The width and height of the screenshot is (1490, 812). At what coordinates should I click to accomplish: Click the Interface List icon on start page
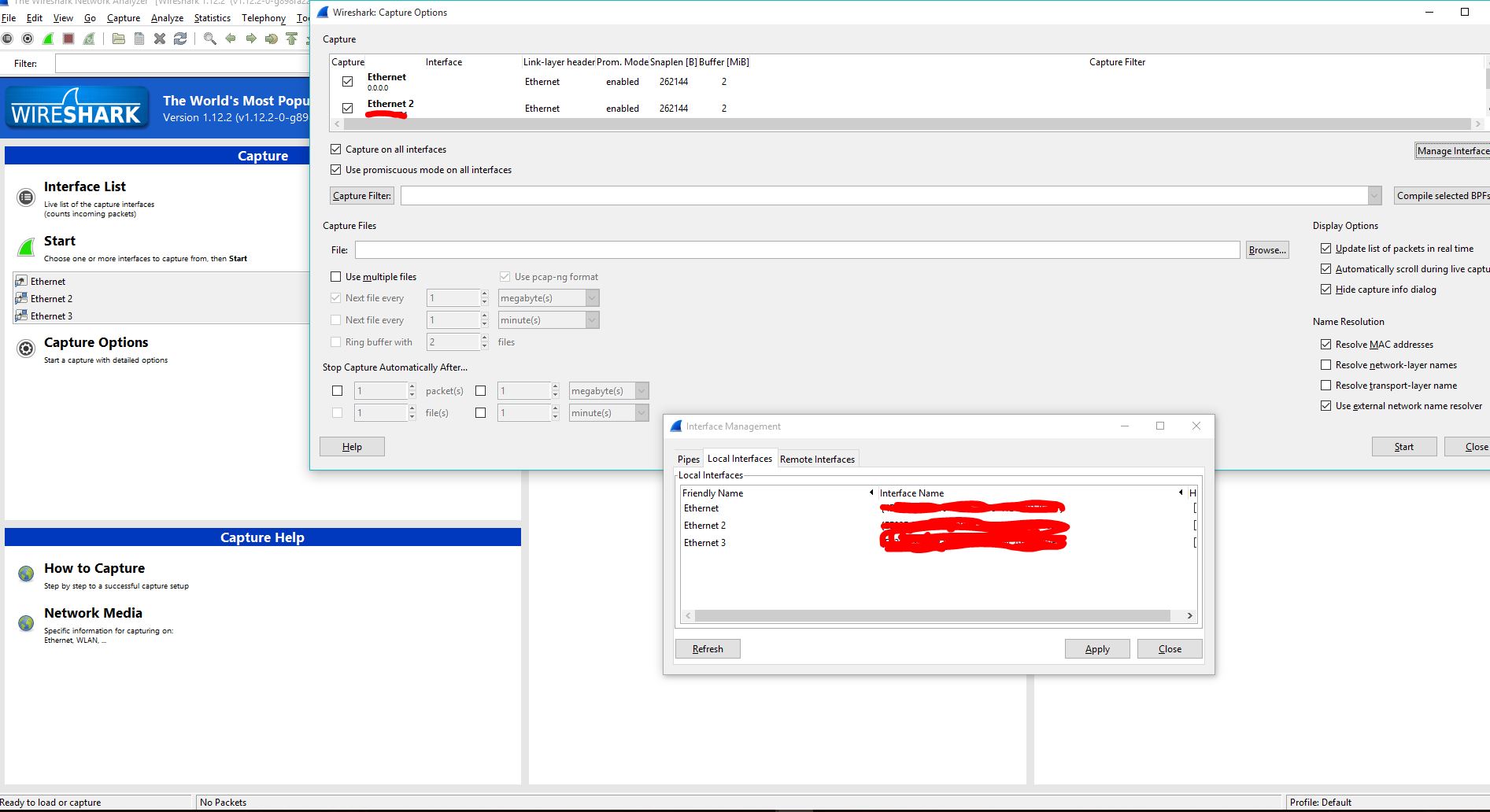pos(26,197)
